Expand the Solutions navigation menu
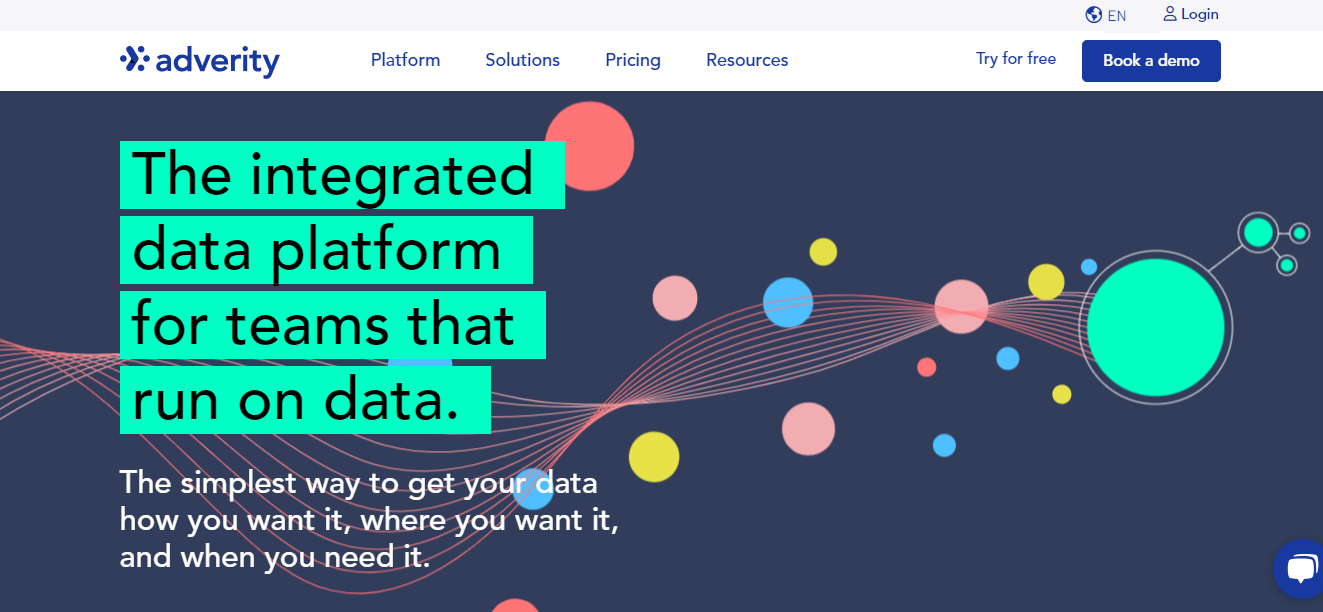The width and height of the screenshot is (1323, 612). tap(522, 60)
